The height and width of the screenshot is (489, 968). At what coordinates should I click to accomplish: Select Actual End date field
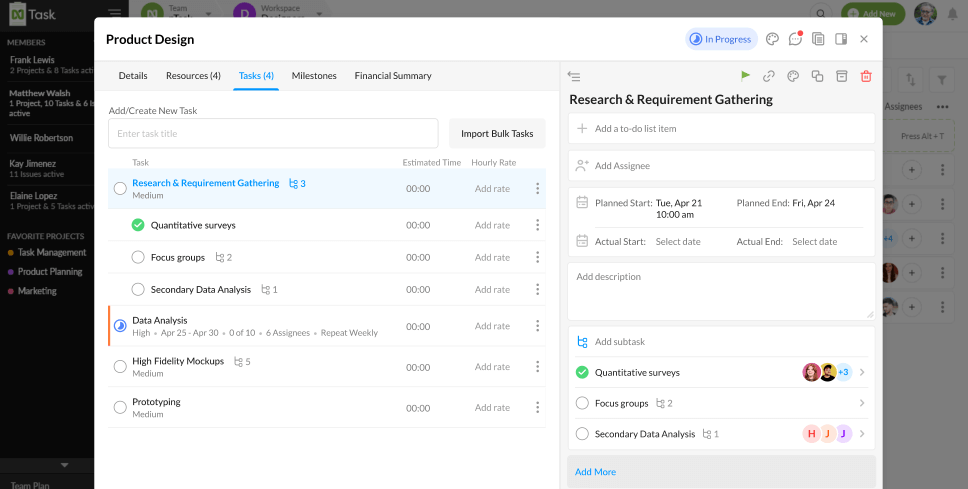[814, 241]
